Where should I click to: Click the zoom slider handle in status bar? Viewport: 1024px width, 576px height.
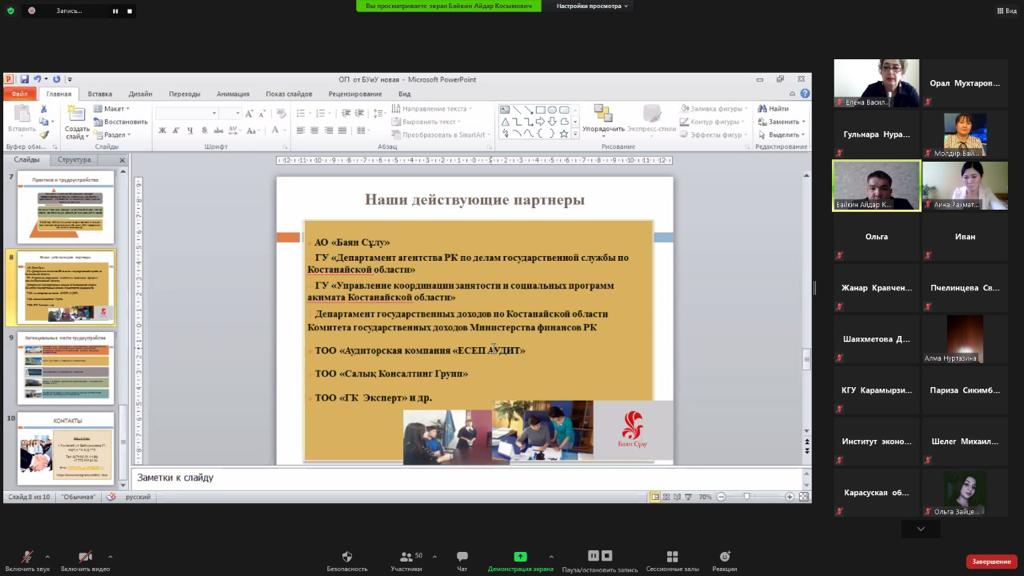747,497
